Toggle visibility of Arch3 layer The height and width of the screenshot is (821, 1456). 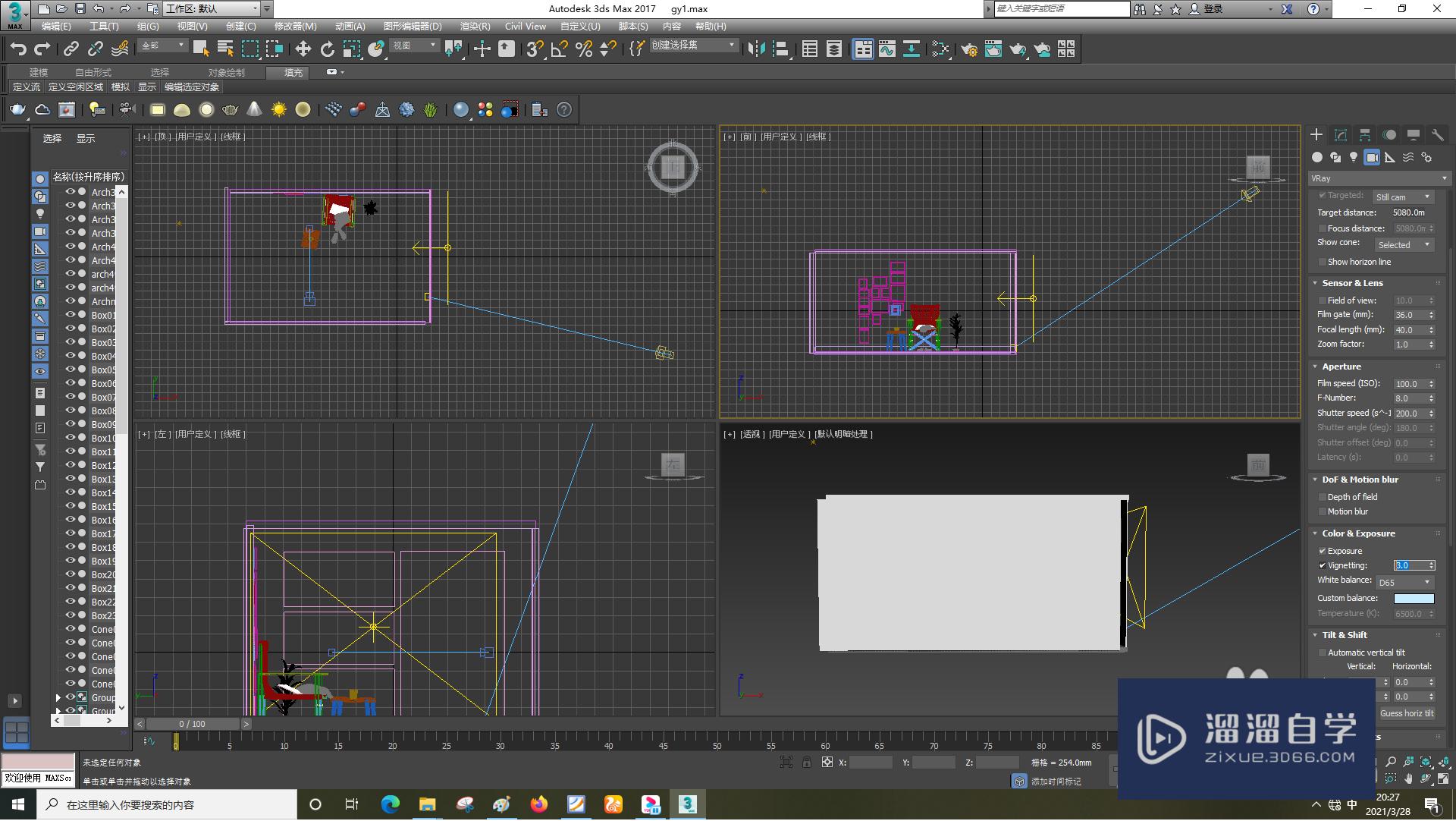coord(68,192)
